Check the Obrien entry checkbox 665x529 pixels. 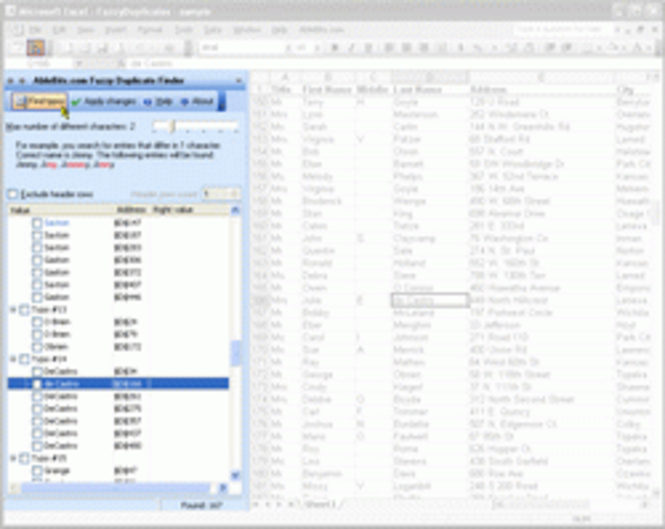tap(37, 347)
